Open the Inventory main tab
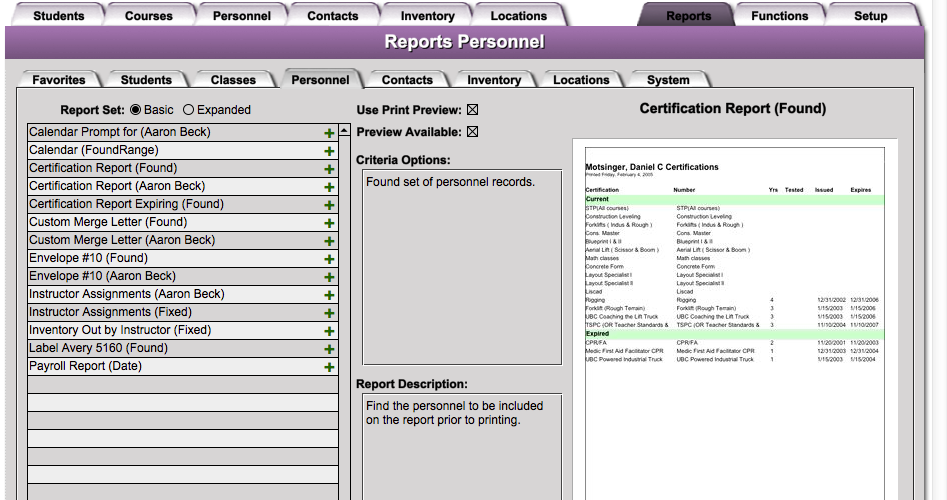 427,15
